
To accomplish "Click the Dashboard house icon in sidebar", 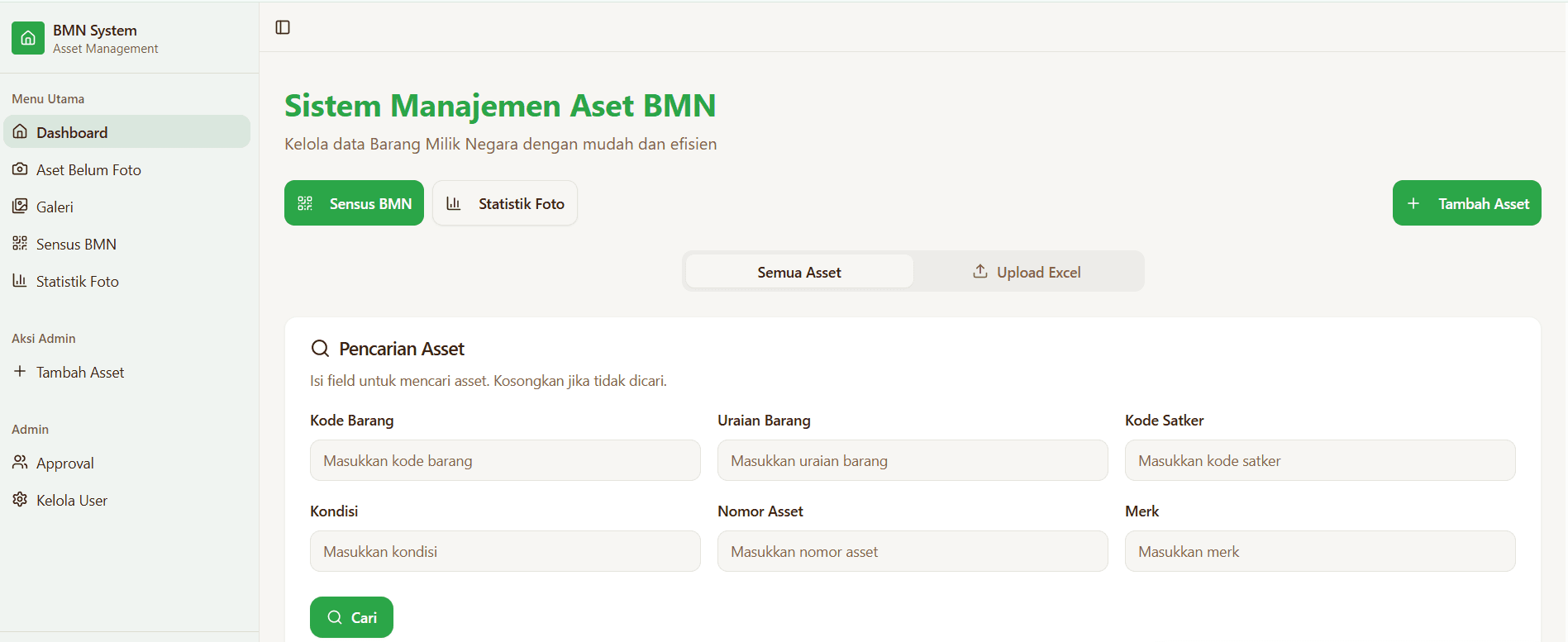I will (20, 131).
